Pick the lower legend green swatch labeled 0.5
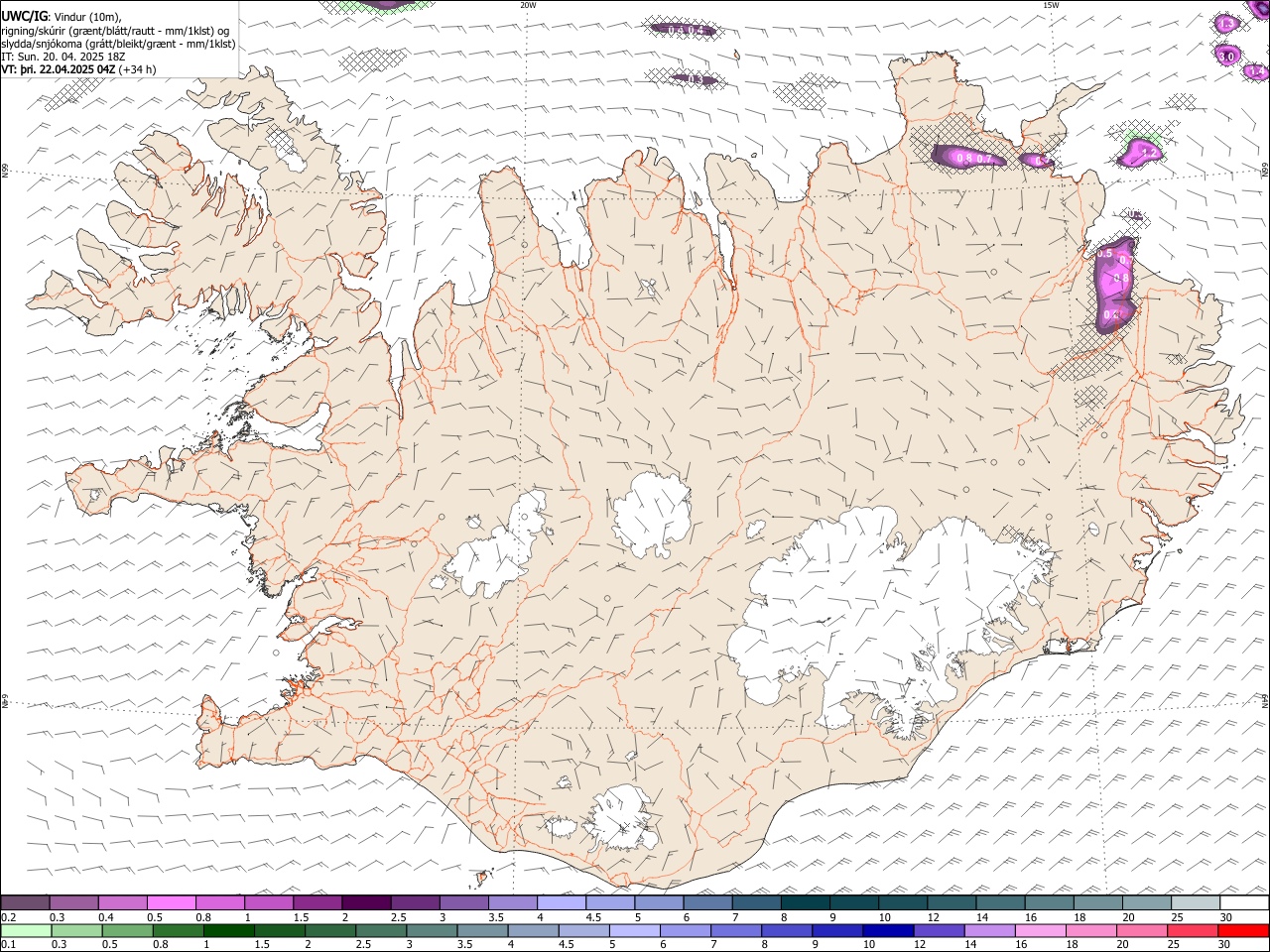This screenshot has height=952, width=1270. 127,930
